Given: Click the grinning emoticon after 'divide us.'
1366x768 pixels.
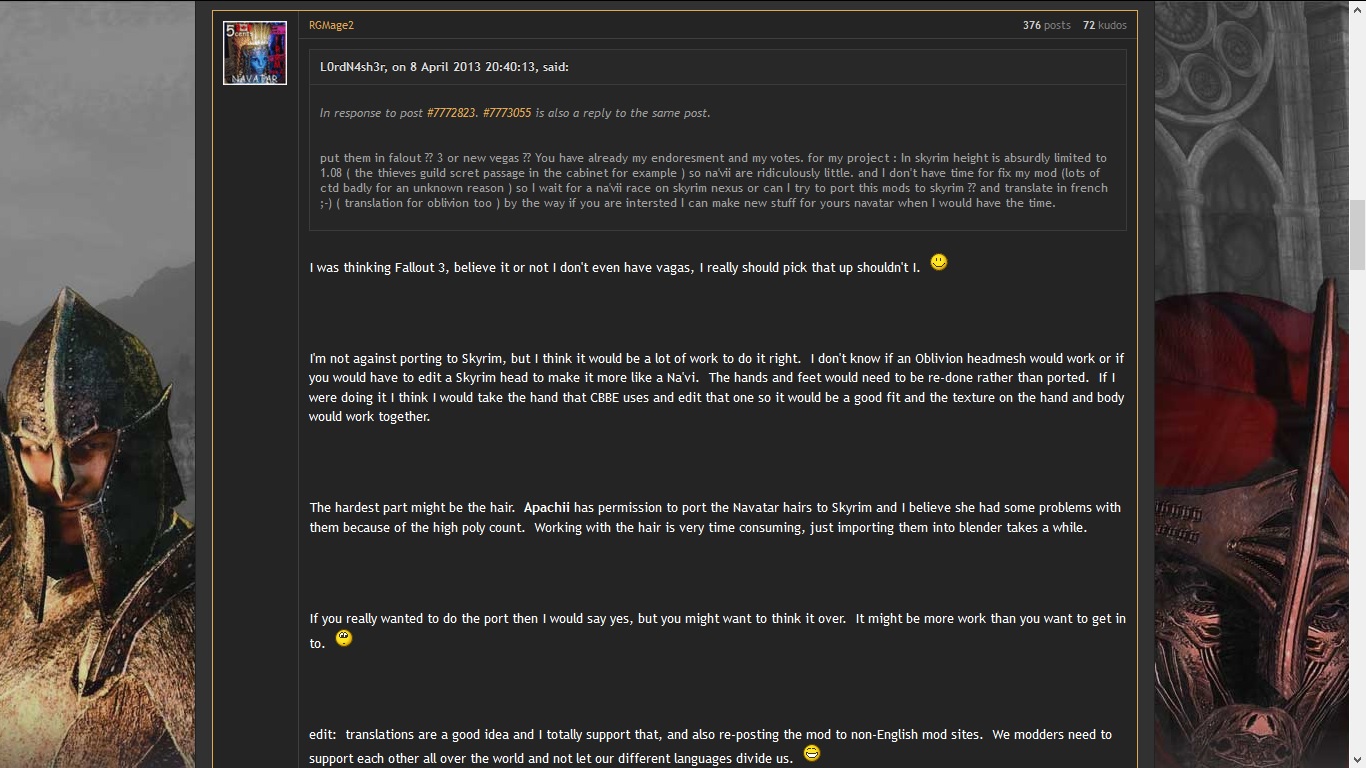Looking at the screenshot, I should point(812,753).
